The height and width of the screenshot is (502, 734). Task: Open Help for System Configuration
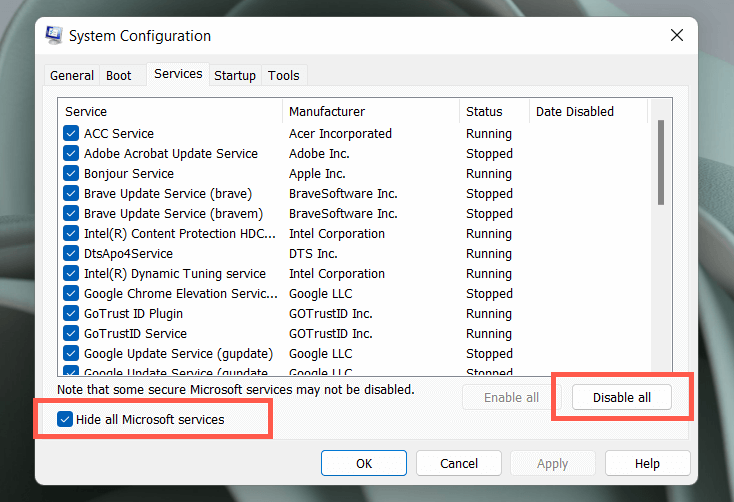(647, 463)
